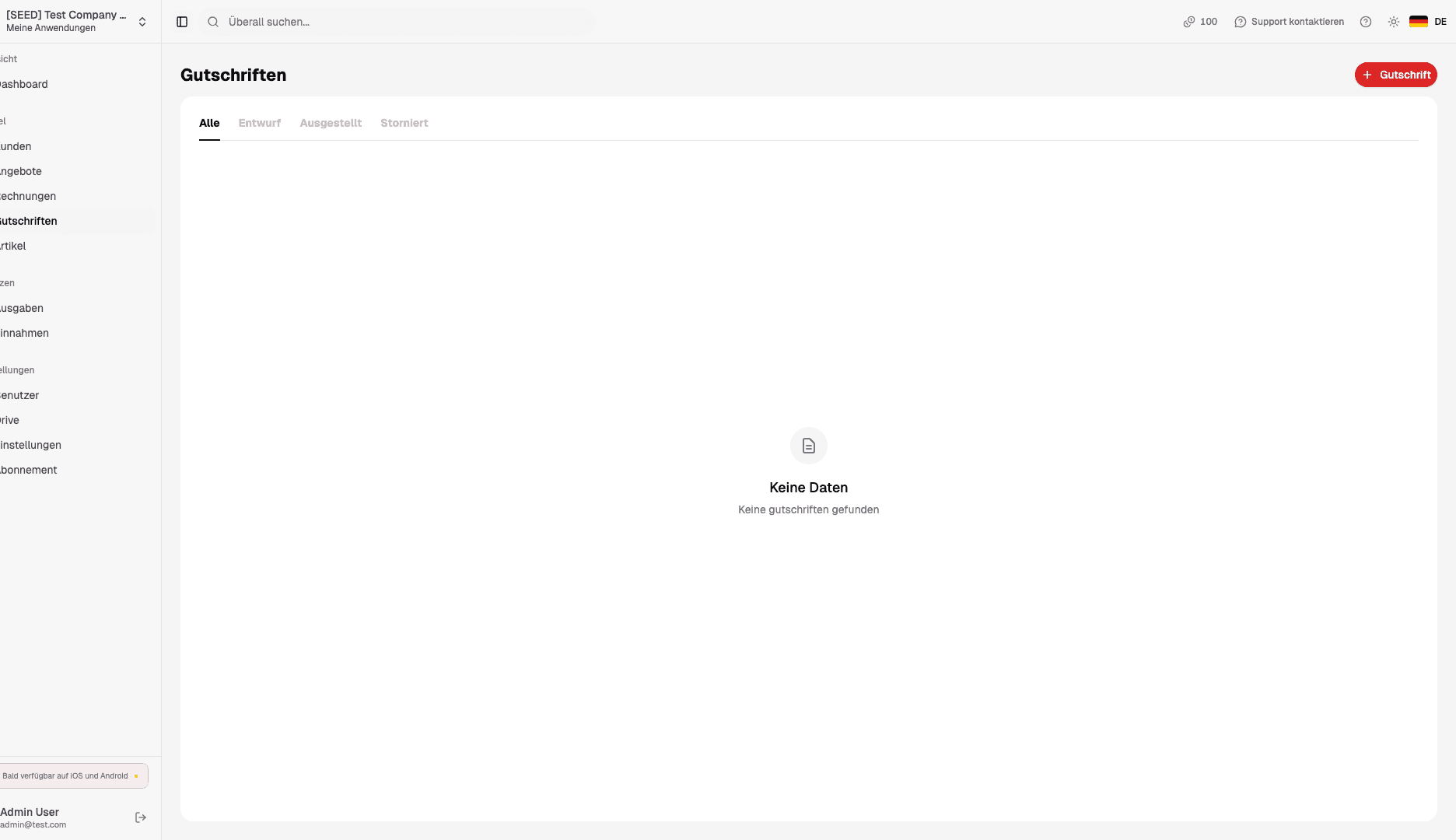Click the logout icon next to Admin User
The image size is (1456, 840).
point(141,817)
